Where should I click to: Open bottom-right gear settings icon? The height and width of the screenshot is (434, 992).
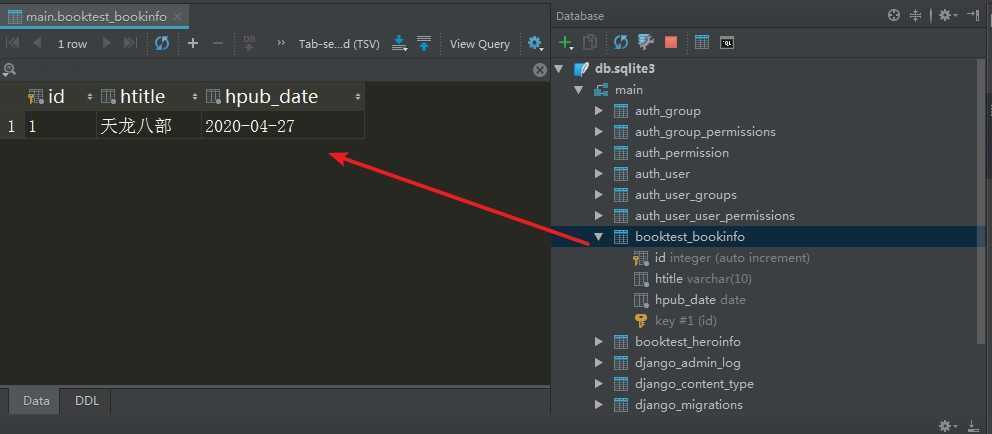tap(947, 426)
